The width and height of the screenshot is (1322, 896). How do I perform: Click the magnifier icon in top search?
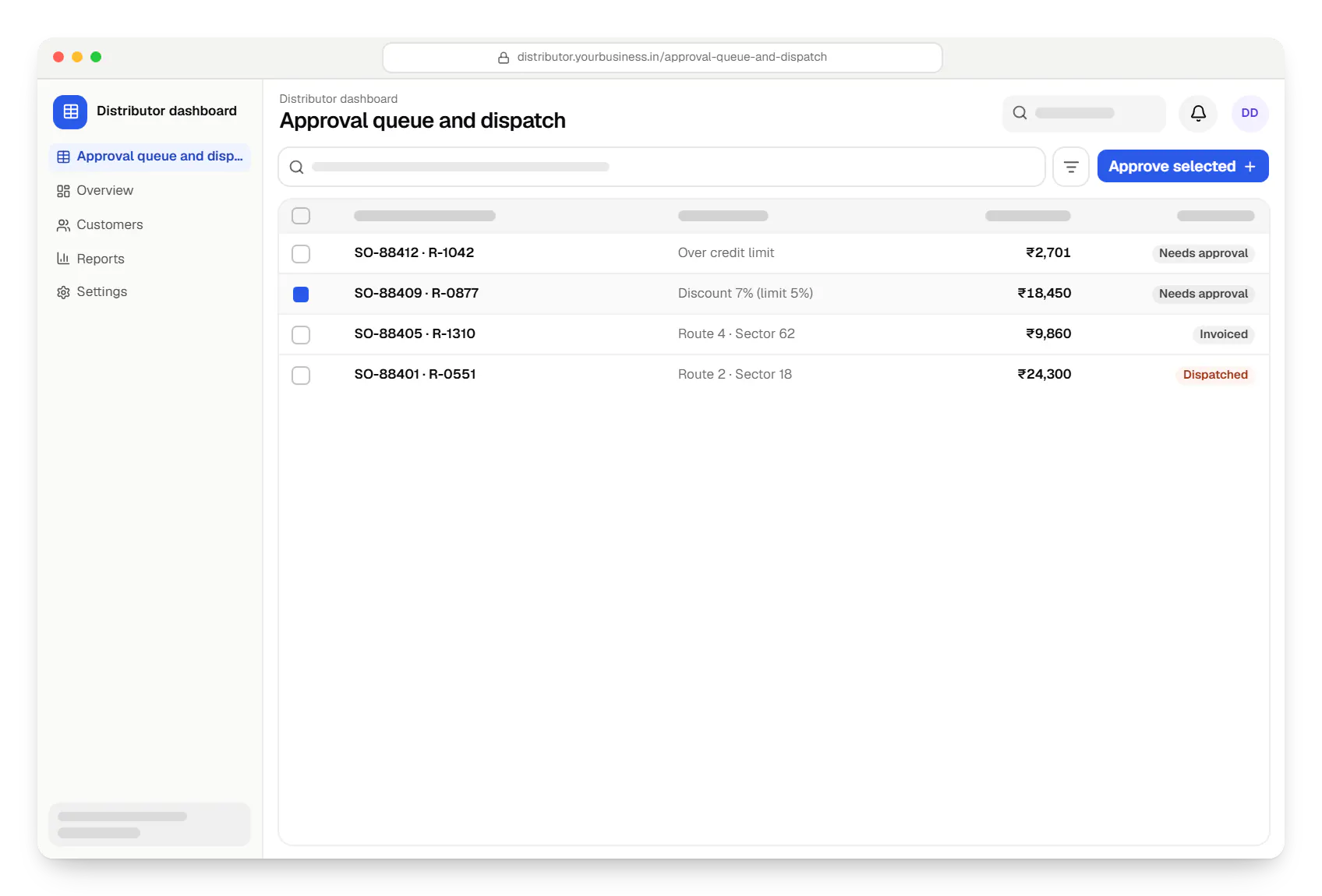point(1020,113)
